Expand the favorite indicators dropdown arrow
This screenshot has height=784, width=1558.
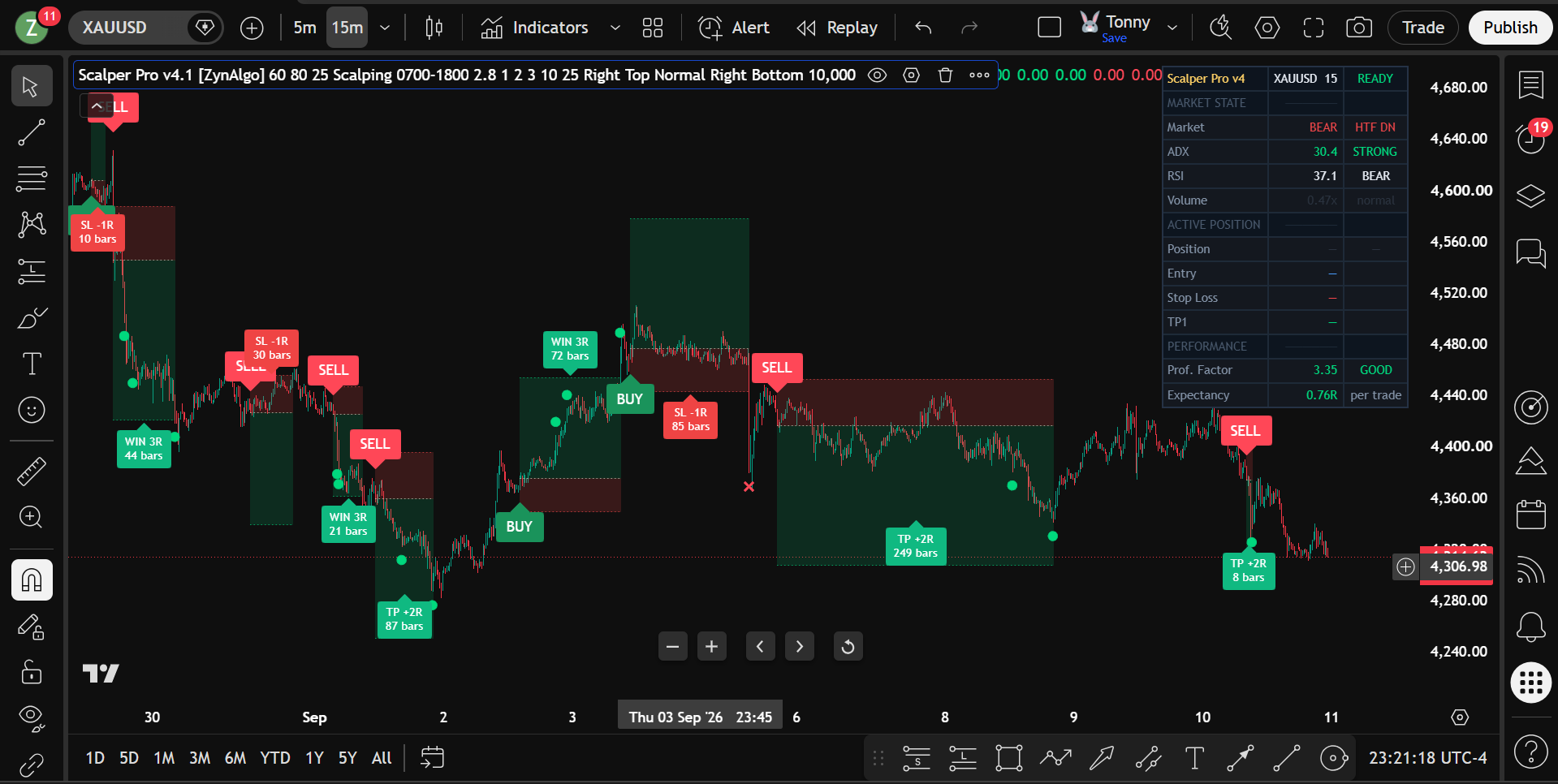pyautogui.click(x=615, y=28)
